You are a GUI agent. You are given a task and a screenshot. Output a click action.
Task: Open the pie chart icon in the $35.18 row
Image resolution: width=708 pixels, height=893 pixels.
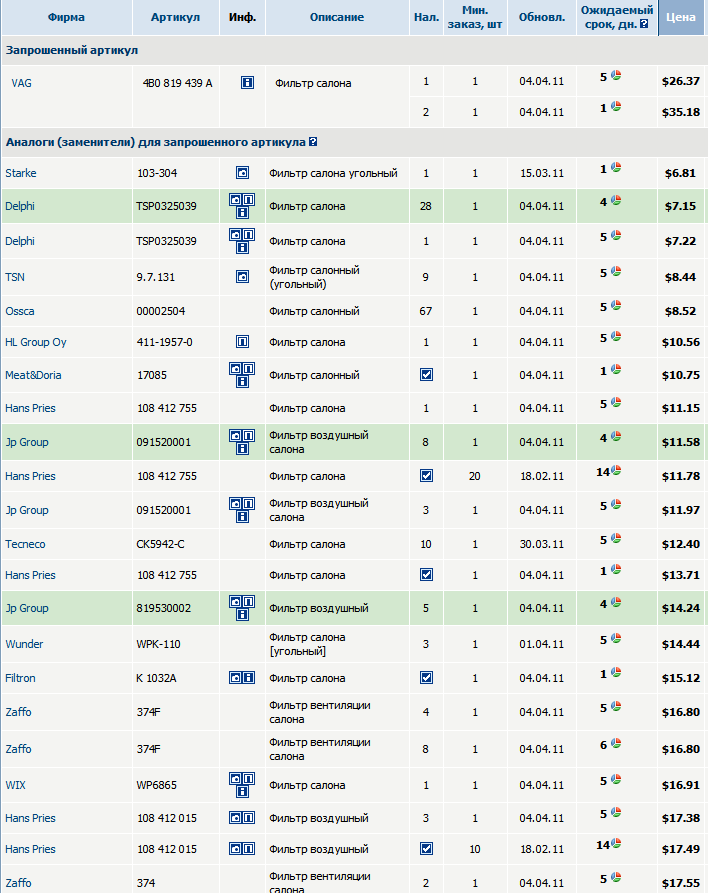[x=616, y=106]
